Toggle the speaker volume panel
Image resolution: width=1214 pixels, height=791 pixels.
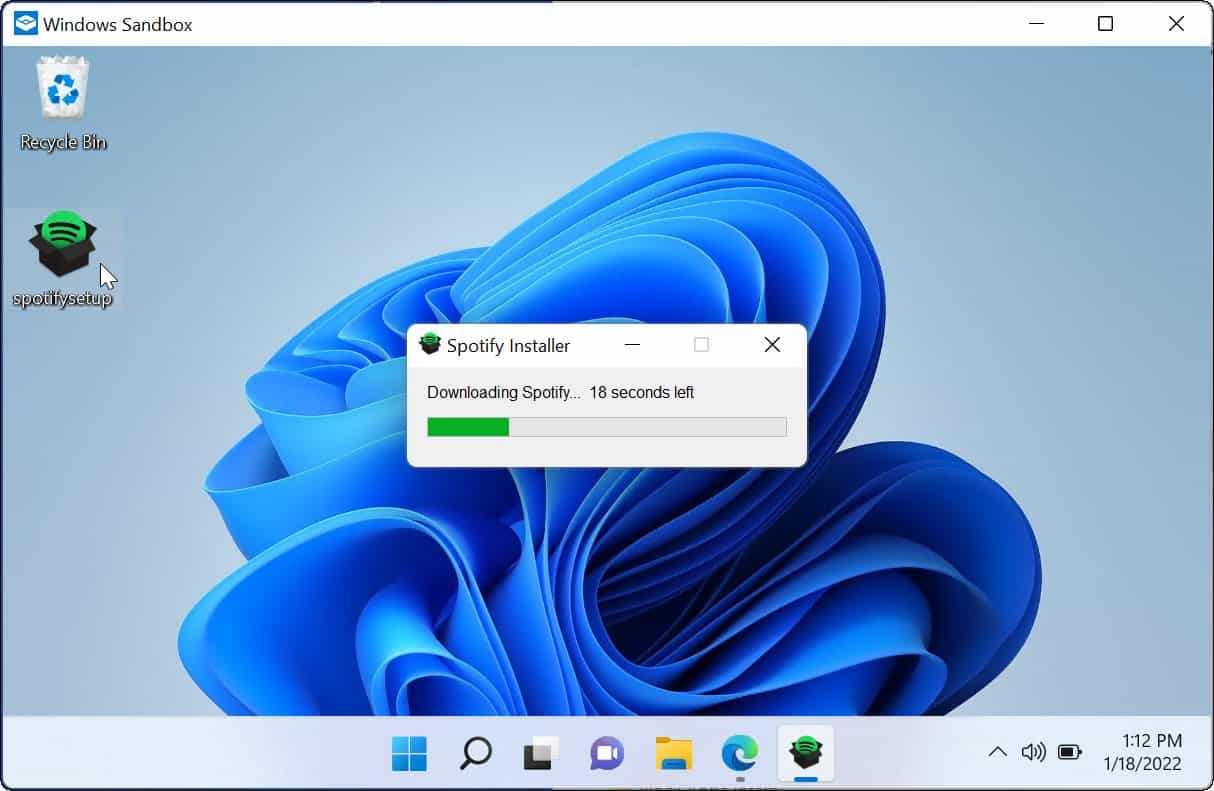1034,753
